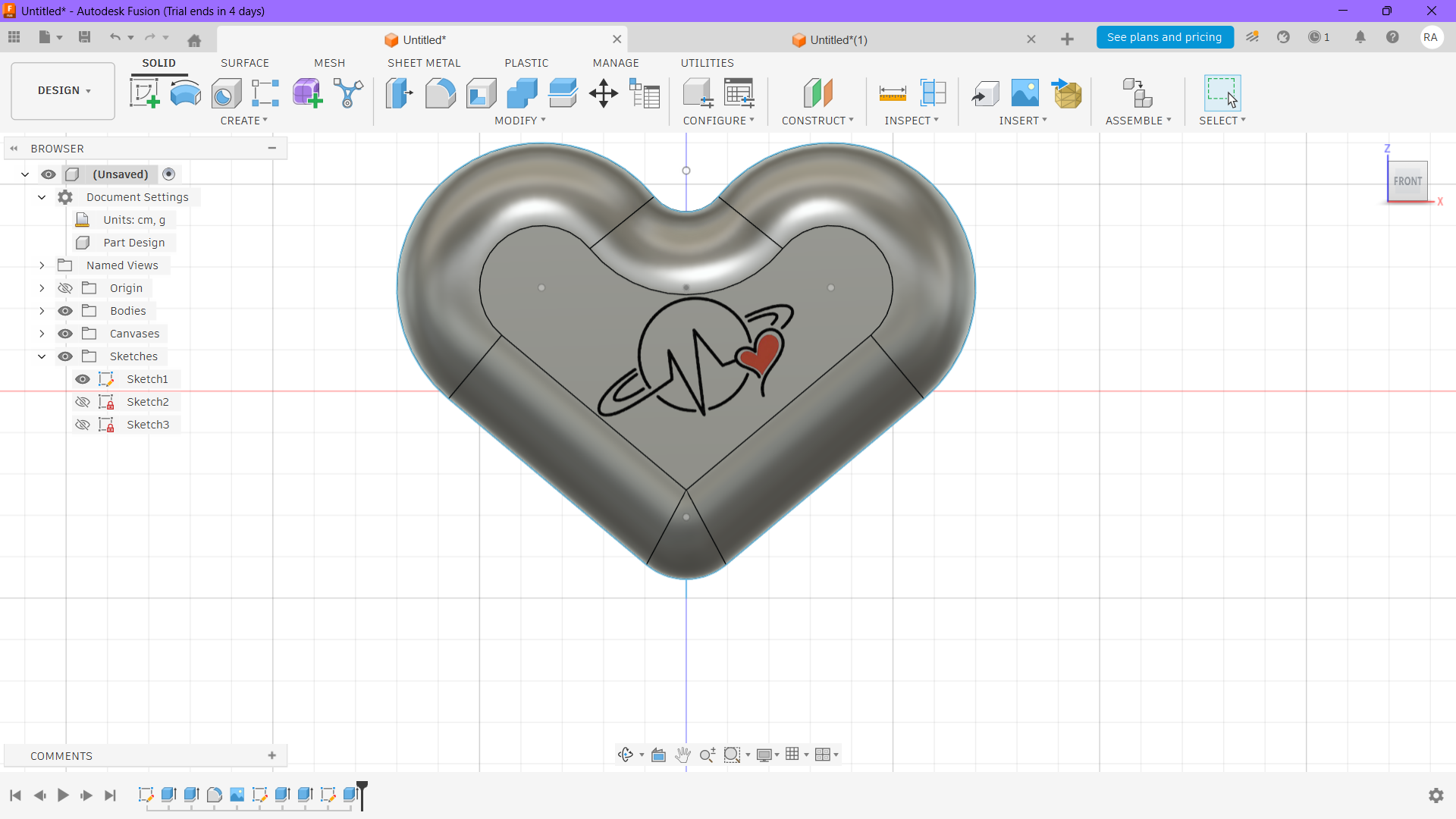Switch to the SURFACE tab
The image size is (1456, 819).
244,63
